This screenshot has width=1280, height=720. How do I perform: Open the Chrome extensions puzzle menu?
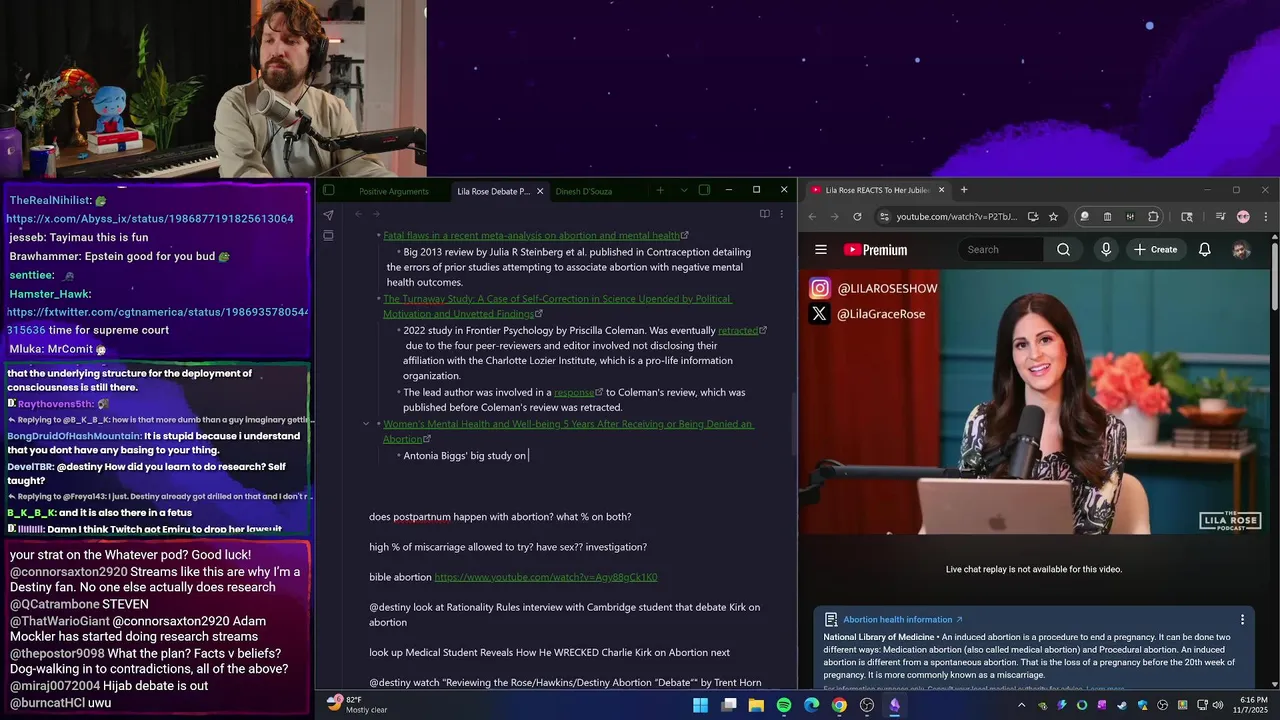1153,216
